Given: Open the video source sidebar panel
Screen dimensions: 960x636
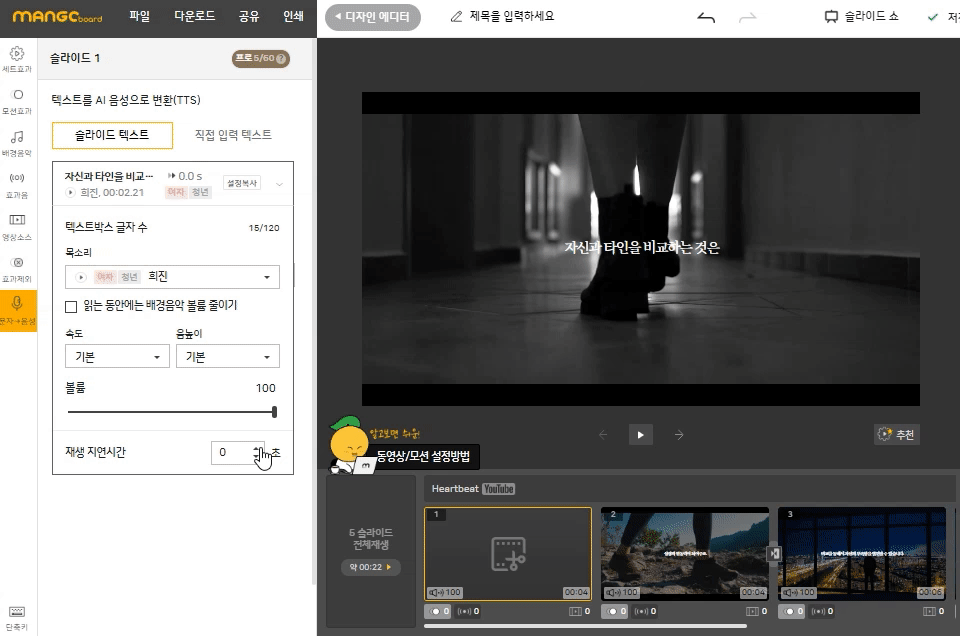Looking at the screenshot, I should click(x=17, y=227).
